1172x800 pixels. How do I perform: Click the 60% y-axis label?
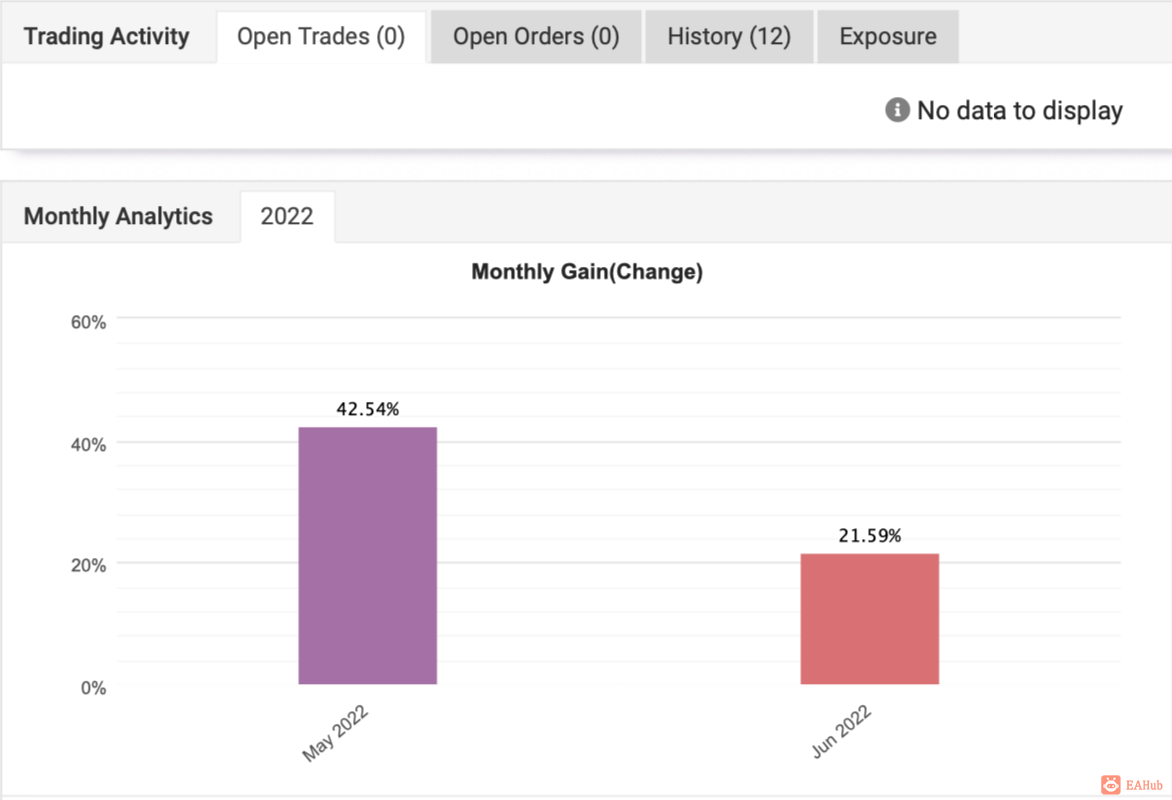click(88, 322)
